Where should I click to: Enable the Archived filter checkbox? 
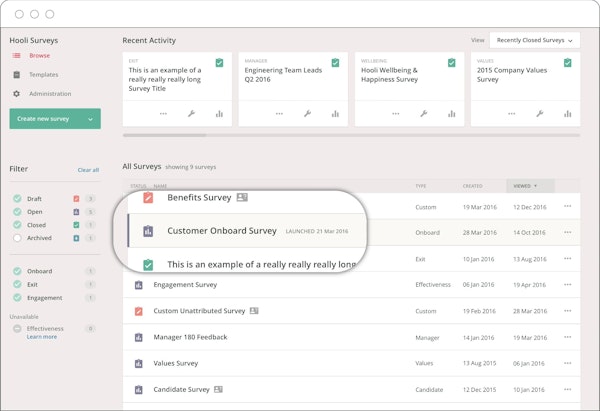tap(17, 238)
